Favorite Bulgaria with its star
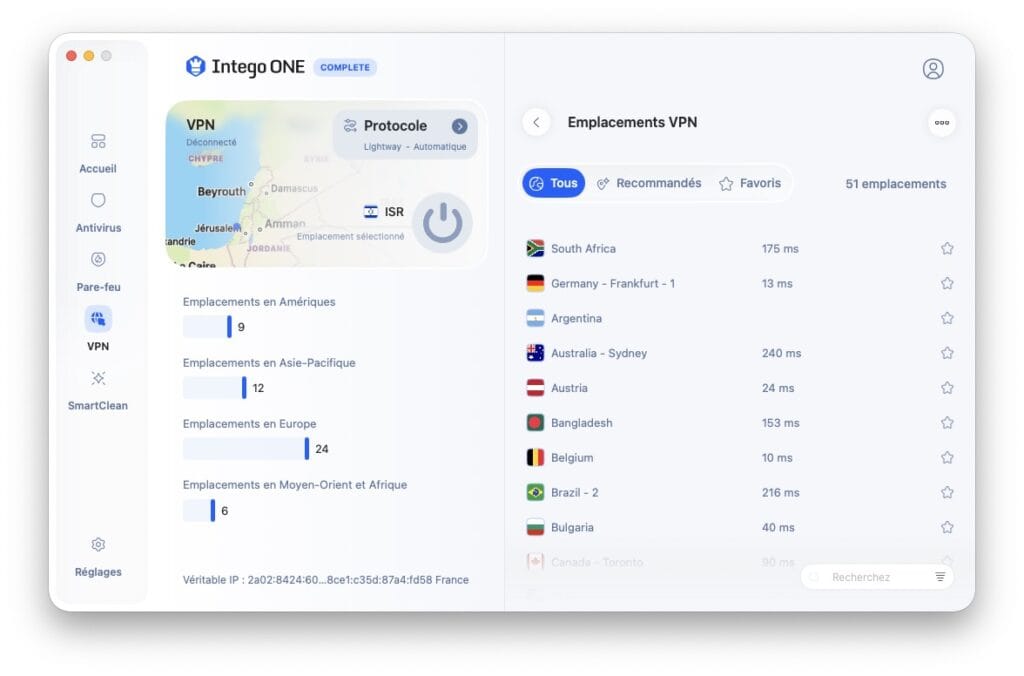The image size is (1024, 676). pos(947,527)
